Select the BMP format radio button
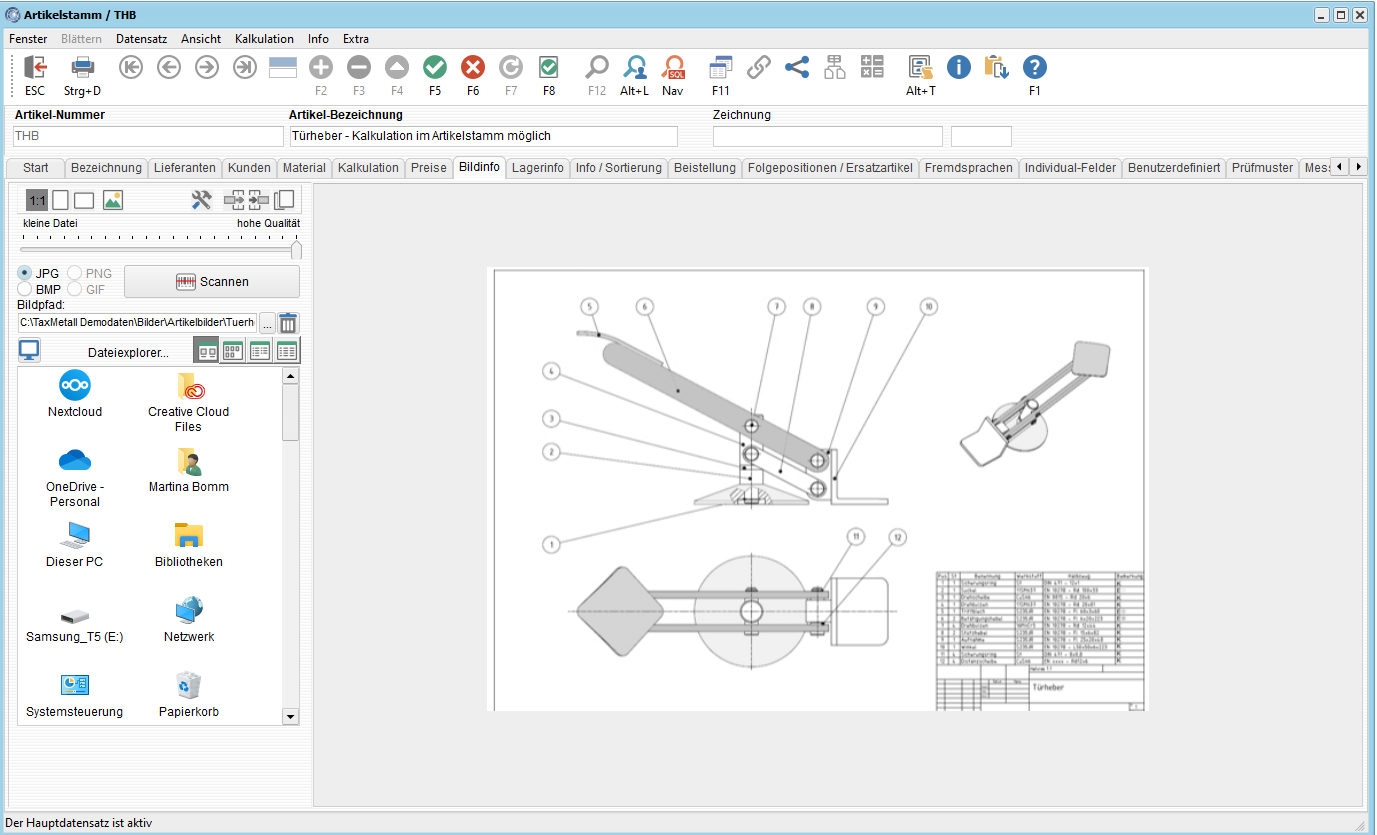Viewport: 1377px width, 835px height. pyautogui.click(x=25, y=289)
